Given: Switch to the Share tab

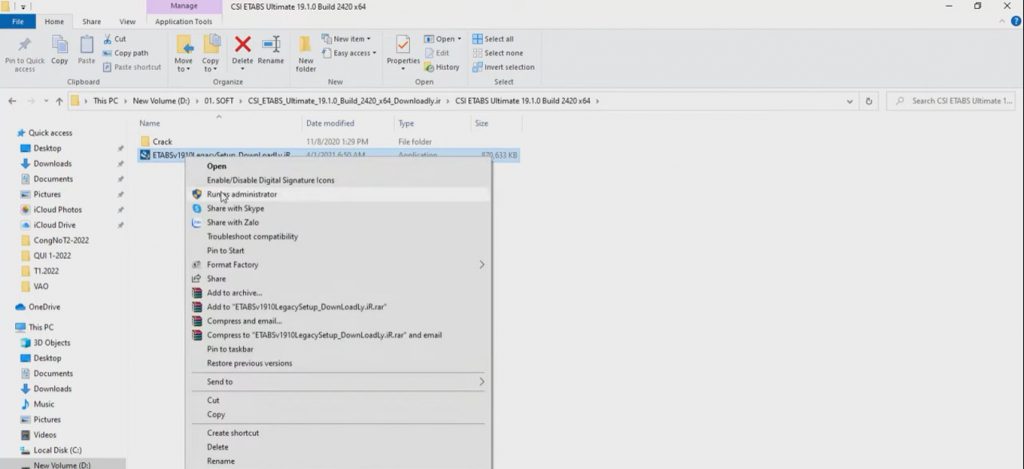Looking at the screenshot, I should (91, 22).
